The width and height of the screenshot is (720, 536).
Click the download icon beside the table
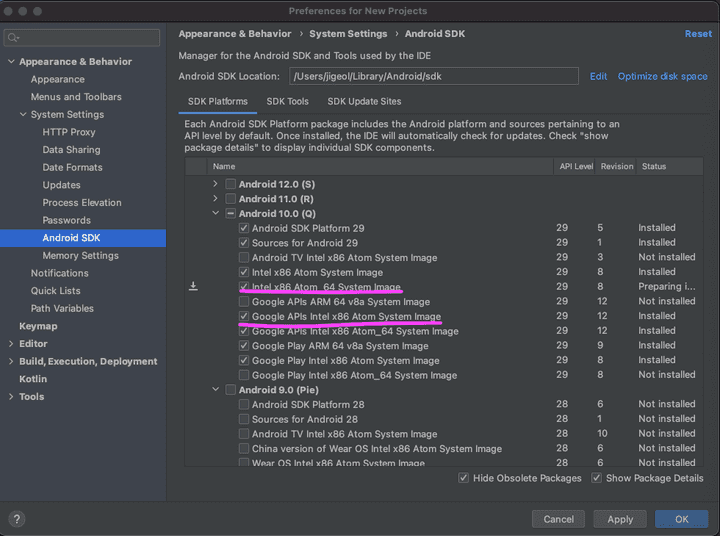click(193, 286)
